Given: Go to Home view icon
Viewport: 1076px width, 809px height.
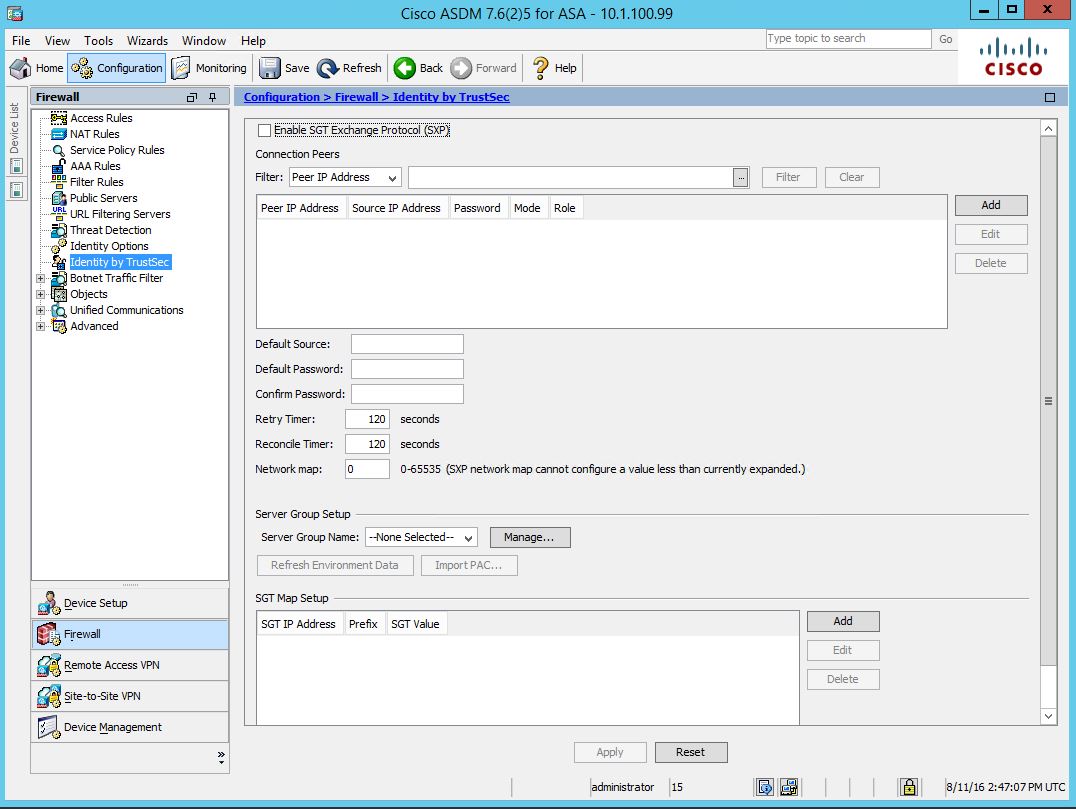Looking at the screenshot, I should pyautogui.click(x=20, y=68).
